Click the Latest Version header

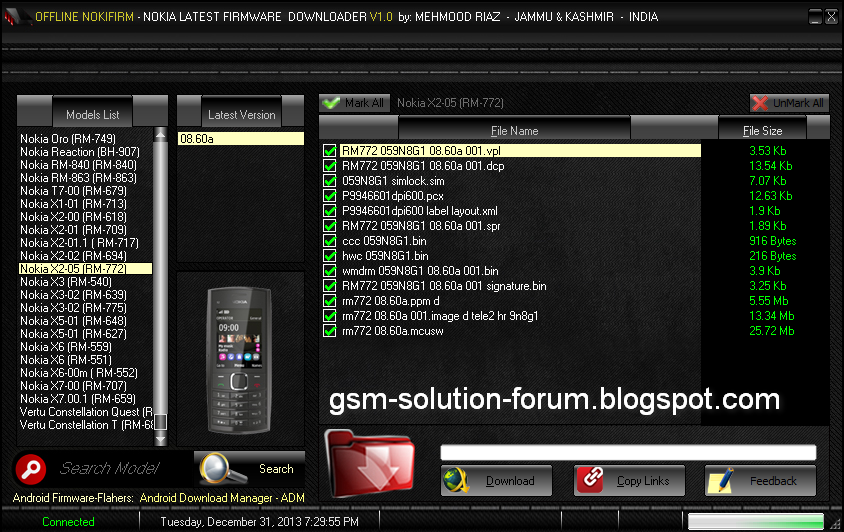[x=241, y=114]
